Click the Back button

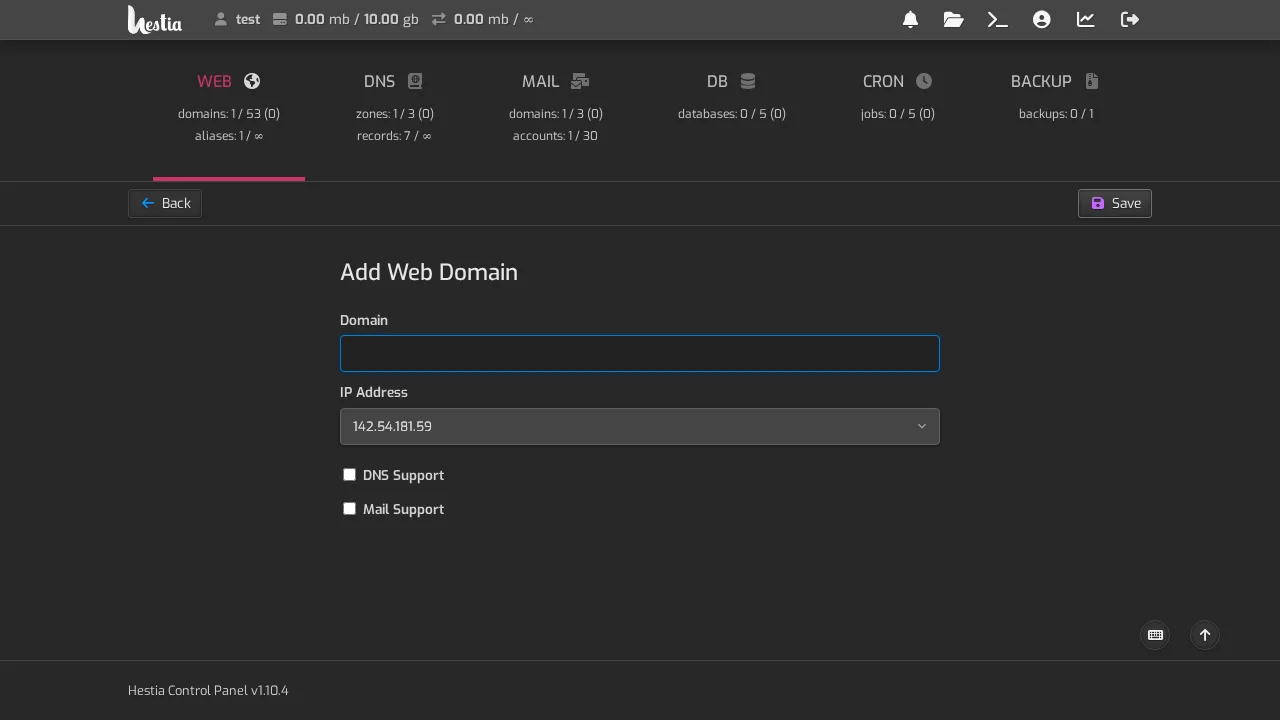[165, 203]
